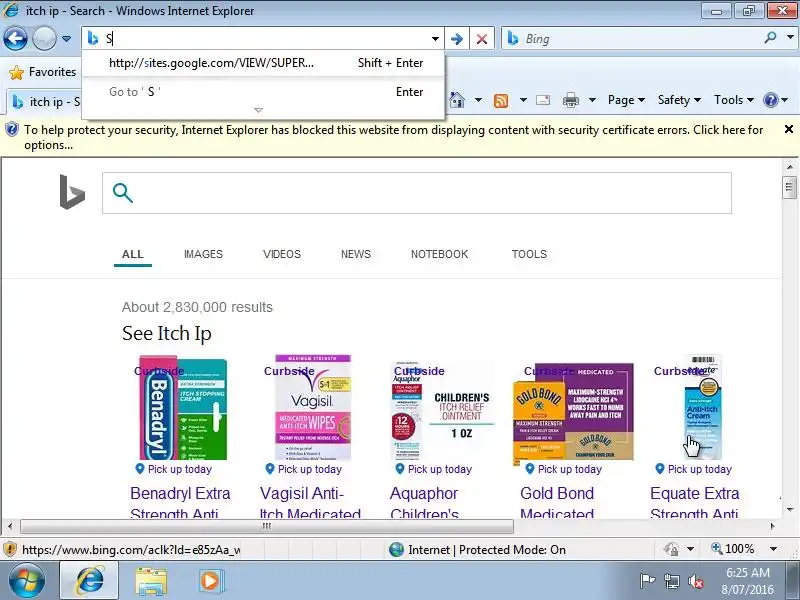The image size is (800, 600).
Task: Click the red Stop loading button
Action: [x=482, y=39]
